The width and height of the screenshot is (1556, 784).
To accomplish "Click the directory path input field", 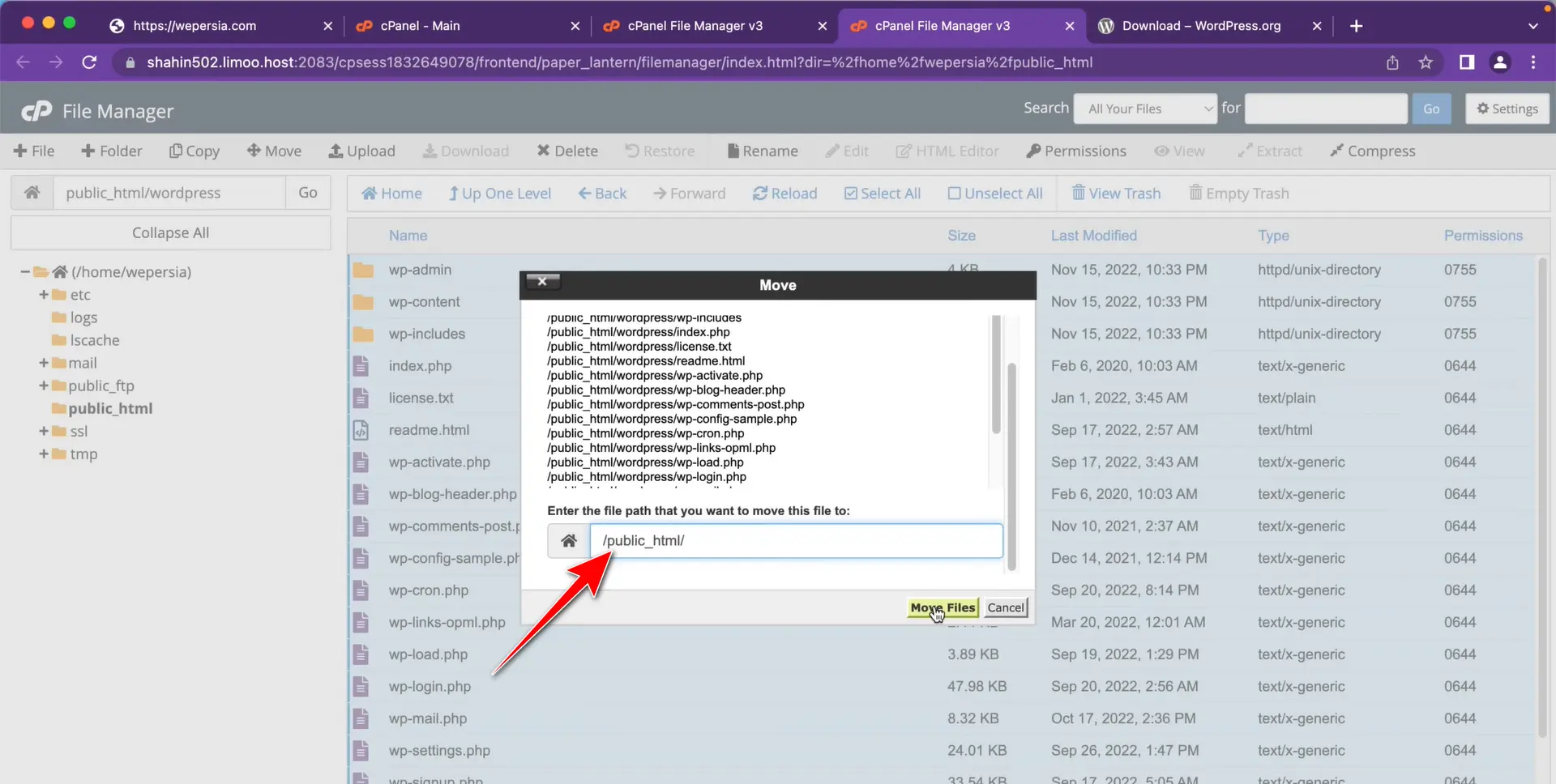I will coord(169,193).
